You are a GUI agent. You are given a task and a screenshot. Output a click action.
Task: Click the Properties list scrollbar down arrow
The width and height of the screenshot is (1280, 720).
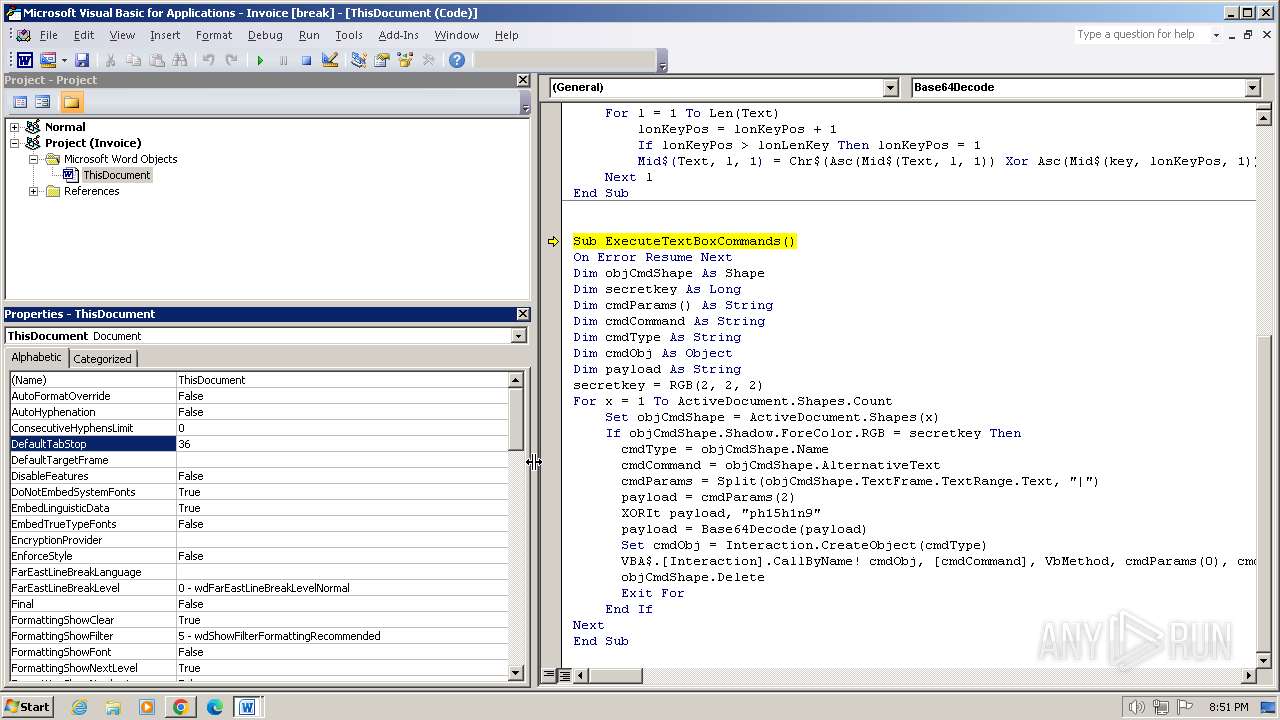pyautogui.click(x=516, y=674)
